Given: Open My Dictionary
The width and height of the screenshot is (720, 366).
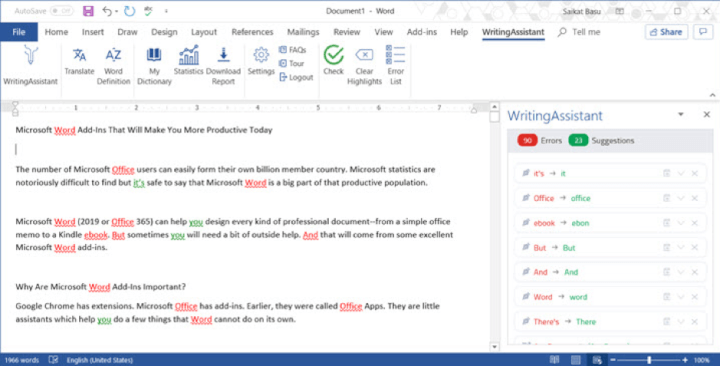Looking at the screenshot, I should click(x=154, y=67).
